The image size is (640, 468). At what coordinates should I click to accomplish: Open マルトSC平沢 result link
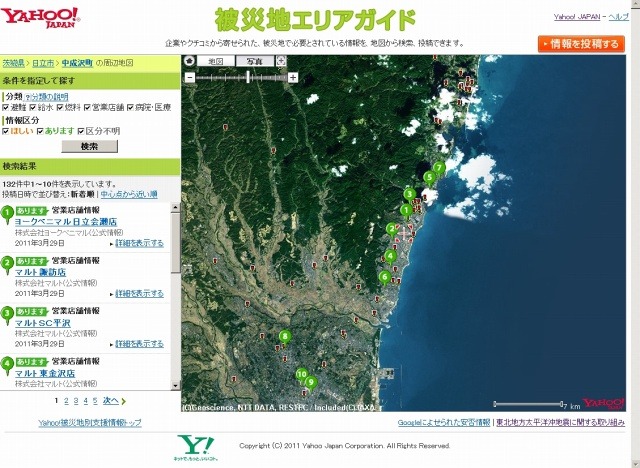(x=43, y=323)
